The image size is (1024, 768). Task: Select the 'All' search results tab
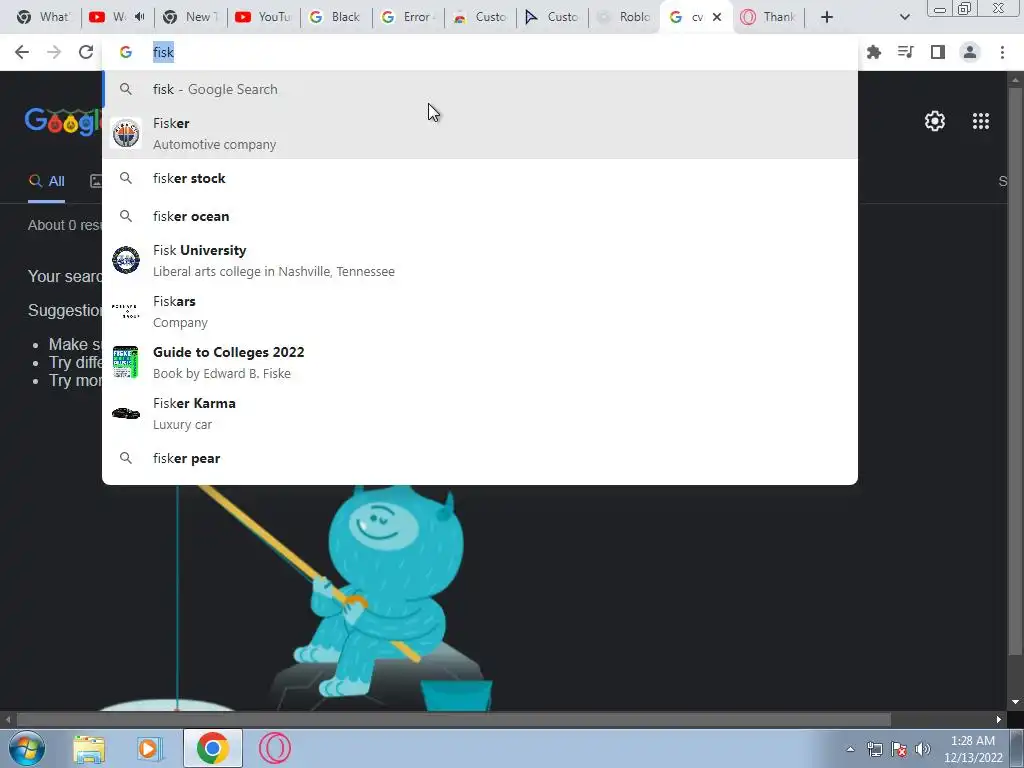tap(46, 181)
